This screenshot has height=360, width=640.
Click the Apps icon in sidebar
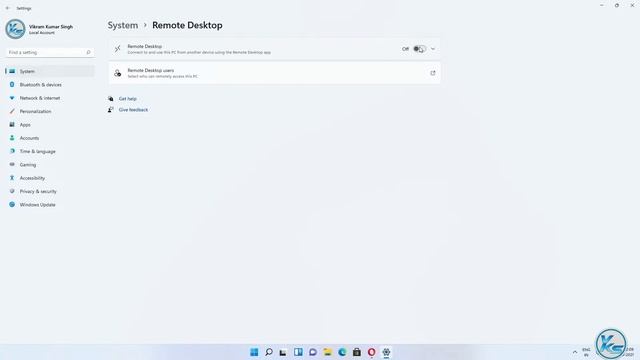coord(12,124)
